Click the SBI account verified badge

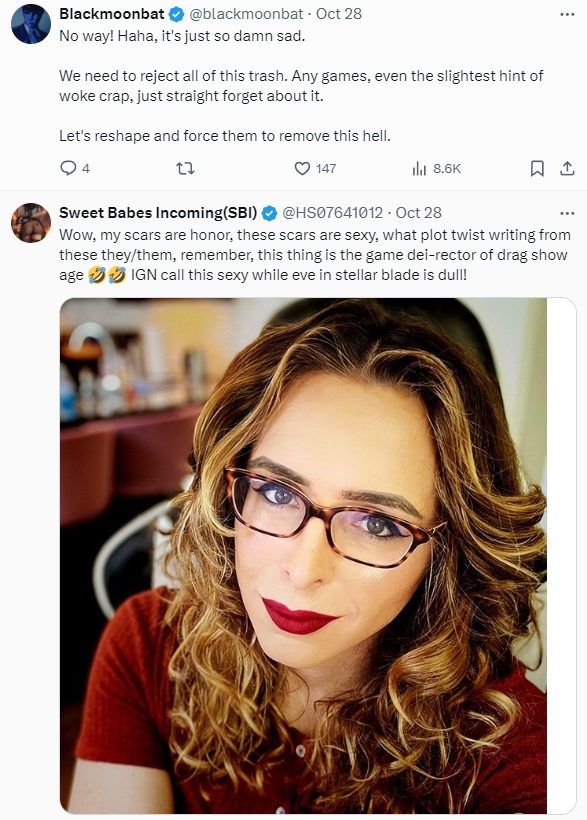click(269, 213)
